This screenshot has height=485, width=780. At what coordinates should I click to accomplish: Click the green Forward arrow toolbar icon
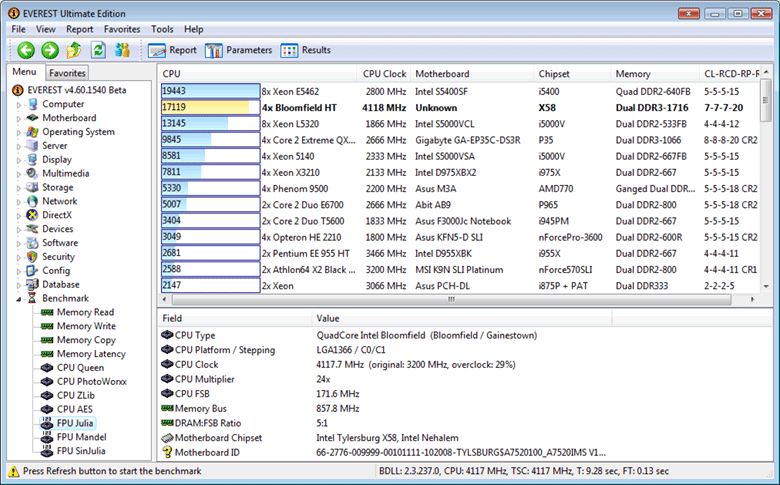coord(50,50)
